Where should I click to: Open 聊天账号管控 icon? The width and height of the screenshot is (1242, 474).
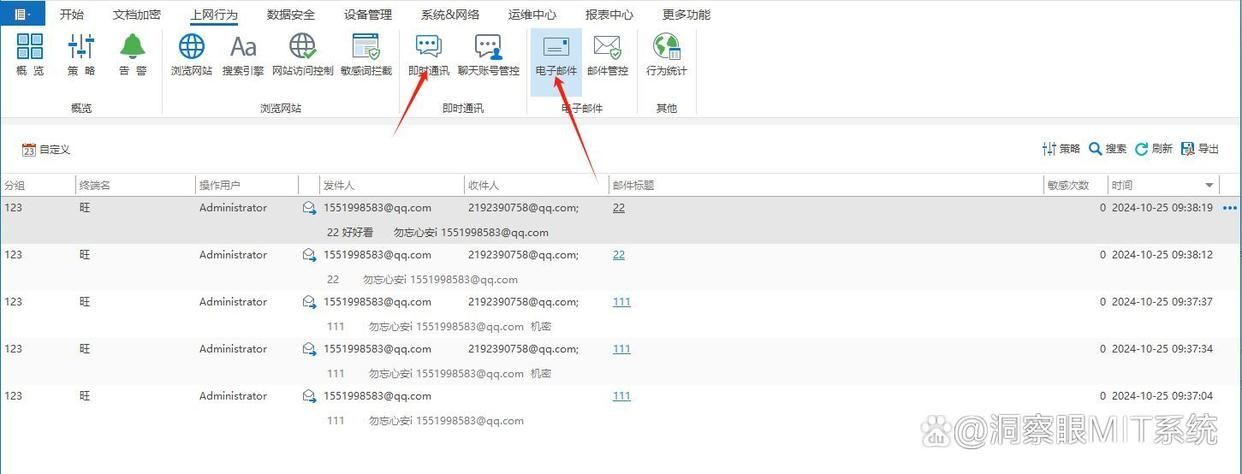click(x=488, y=54)
